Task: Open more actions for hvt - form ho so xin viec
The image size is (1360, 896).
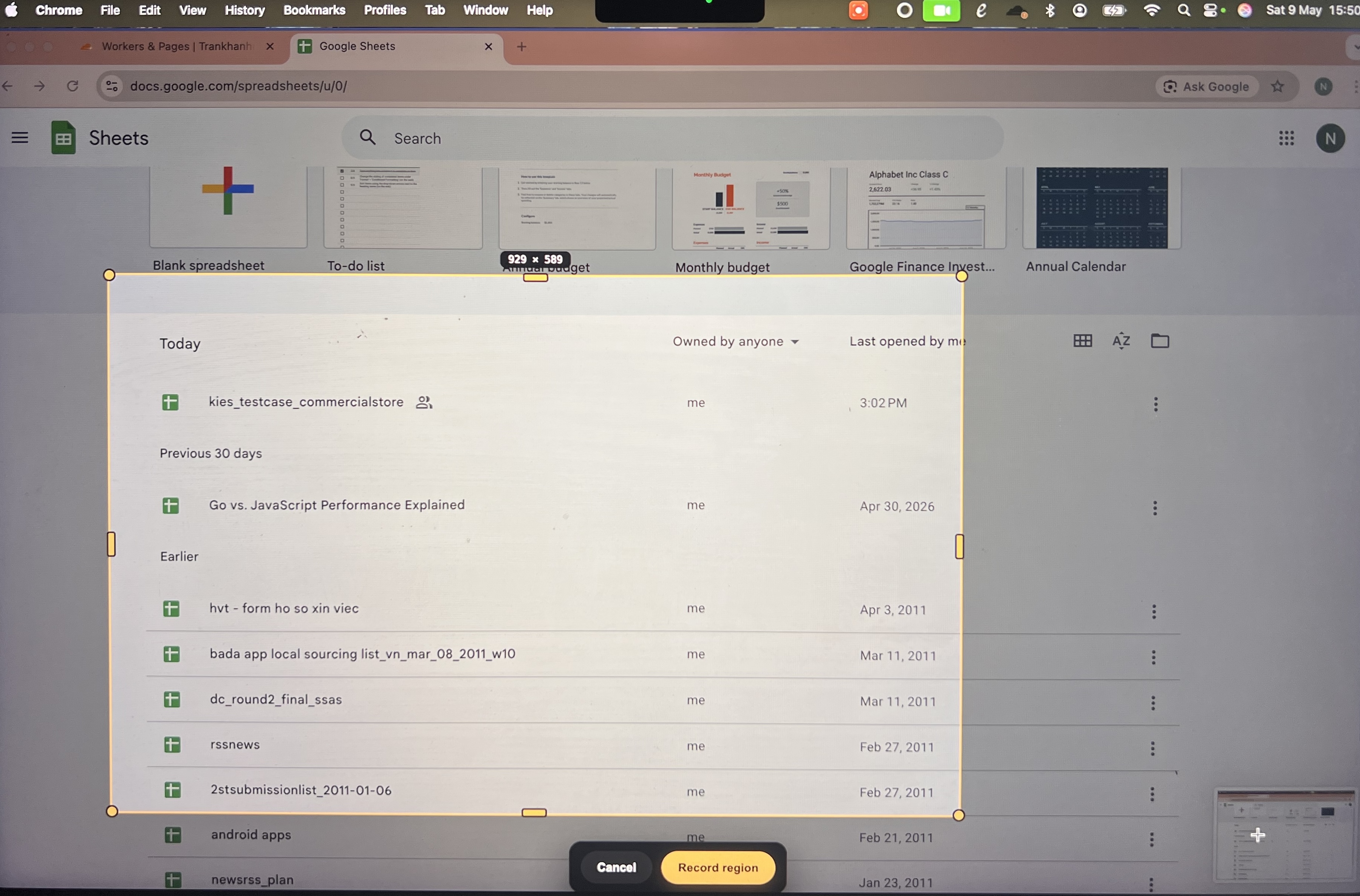Action: coord(1154,612)
